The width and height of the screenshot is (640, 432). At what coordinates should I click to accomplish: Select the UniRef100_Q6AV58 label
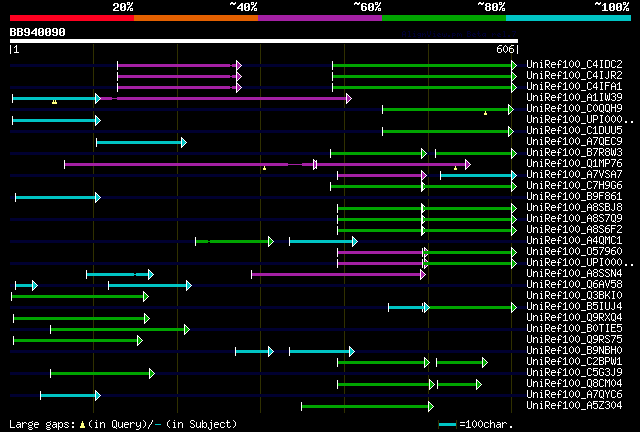point(574,285)
